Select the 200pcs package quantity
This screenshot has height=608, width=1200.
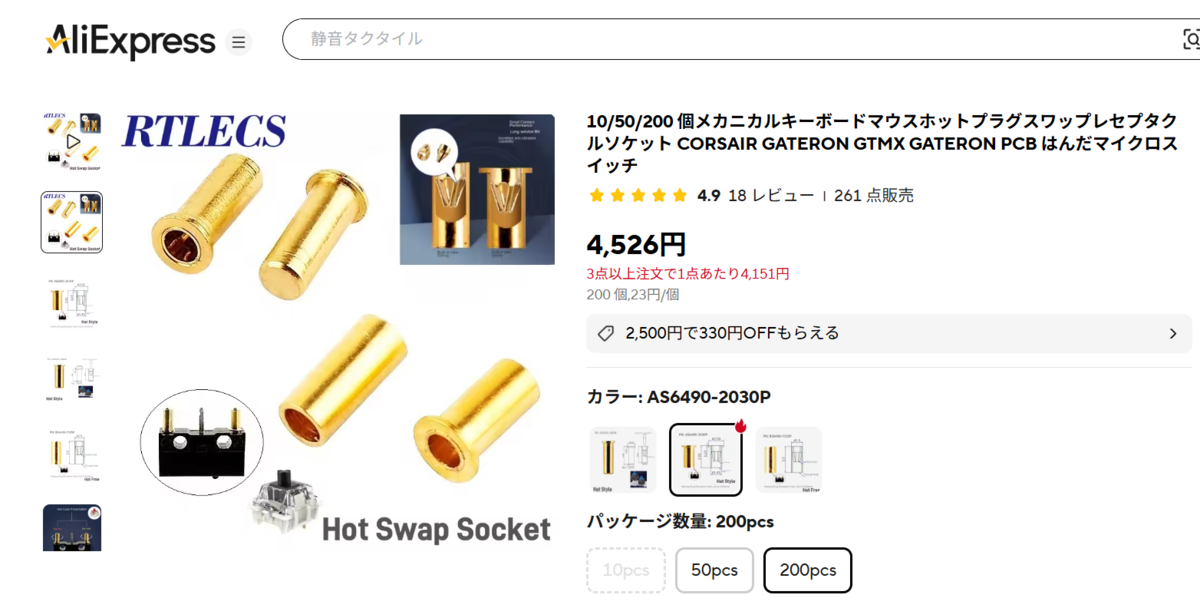coord(808,570)
